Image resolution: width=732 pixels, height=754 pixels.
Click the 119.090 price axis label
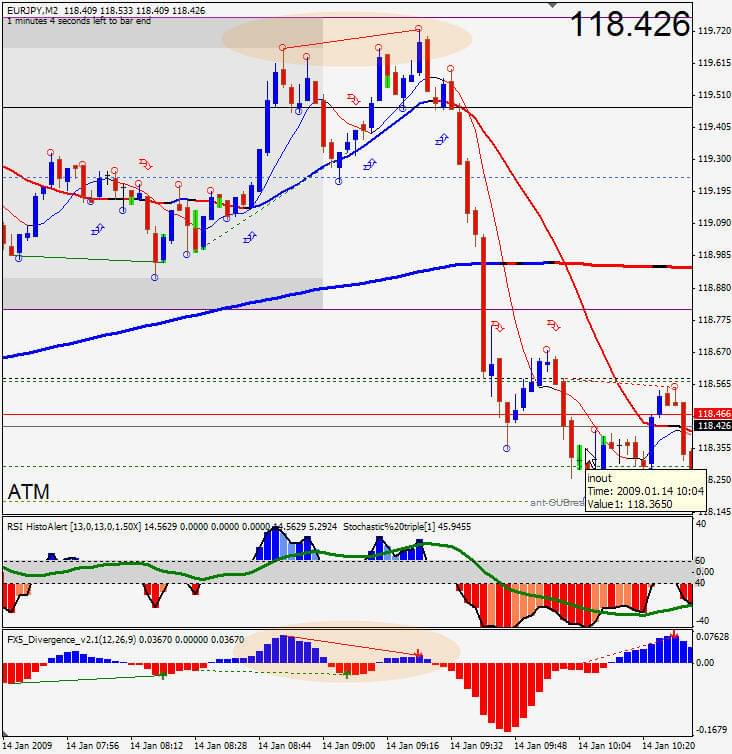714,223
